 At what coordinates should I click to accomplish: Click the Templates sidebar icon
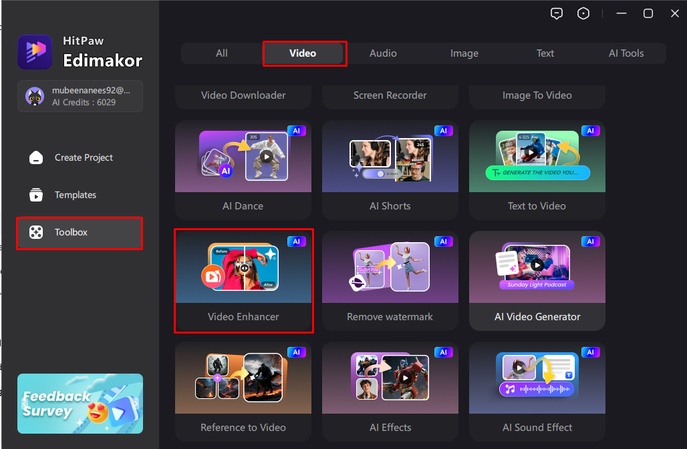pyautogui.click(x=36, y=195)
